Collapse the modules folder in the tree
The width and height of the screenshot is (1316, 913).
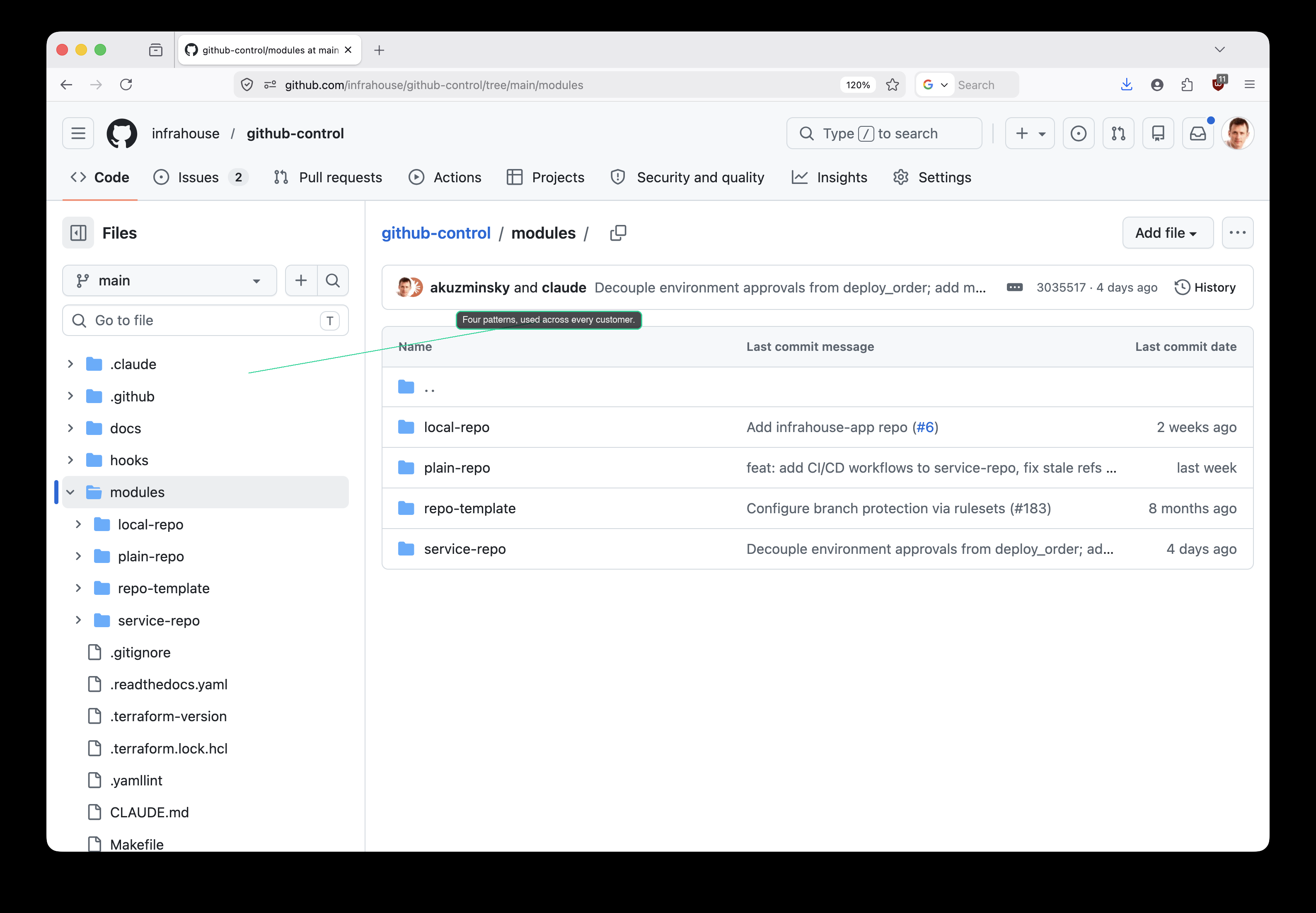click(x=70, y=492)
